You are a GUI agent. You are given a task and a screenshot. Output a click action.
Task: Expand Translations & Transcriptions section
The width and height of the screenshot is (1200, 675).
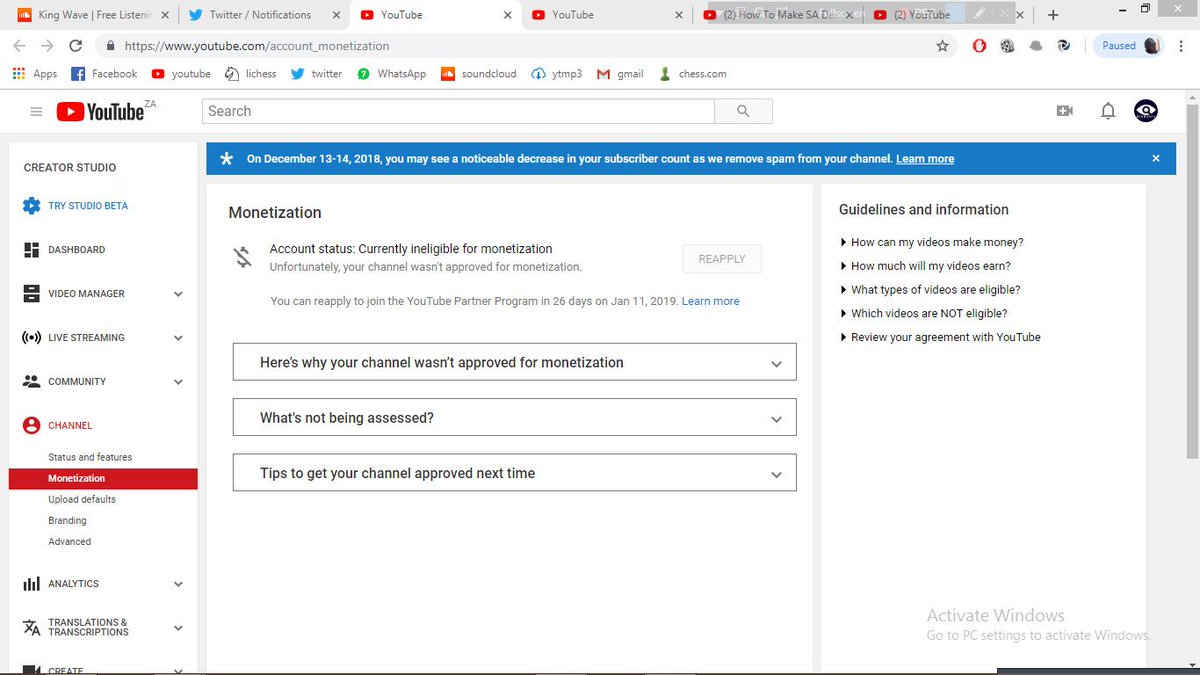pos(178,628)
